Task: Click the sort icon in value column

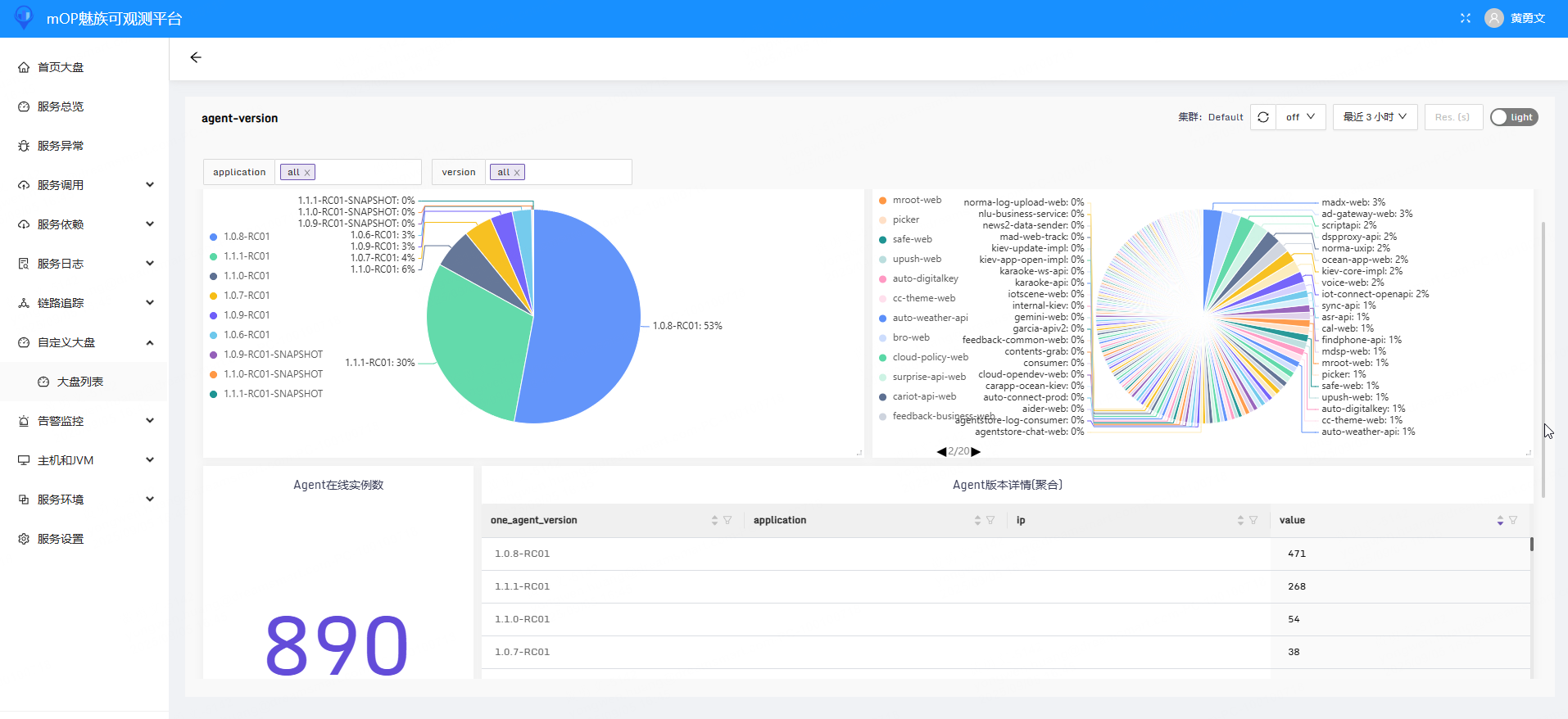Action: (1499, 521)
